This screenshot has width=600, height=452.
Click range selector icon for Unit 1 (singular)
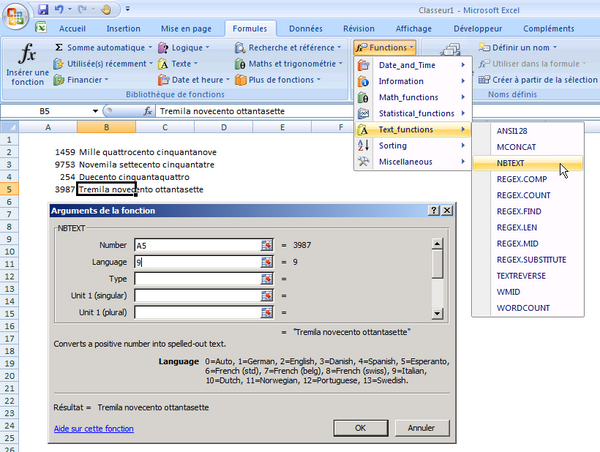[x=266, y=295]
